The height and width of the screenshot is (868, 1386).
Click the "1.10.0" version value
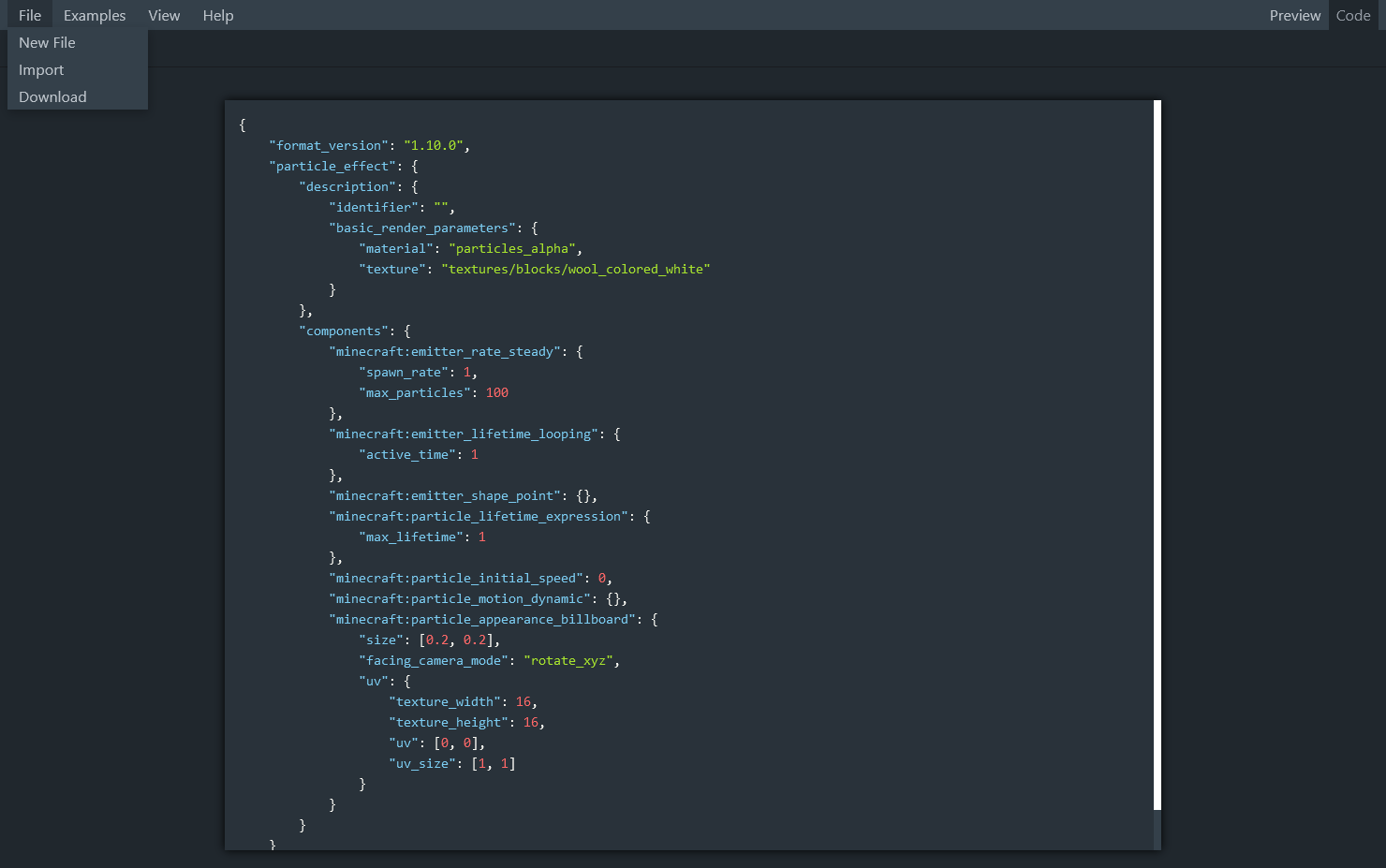[x=434, y=145]
